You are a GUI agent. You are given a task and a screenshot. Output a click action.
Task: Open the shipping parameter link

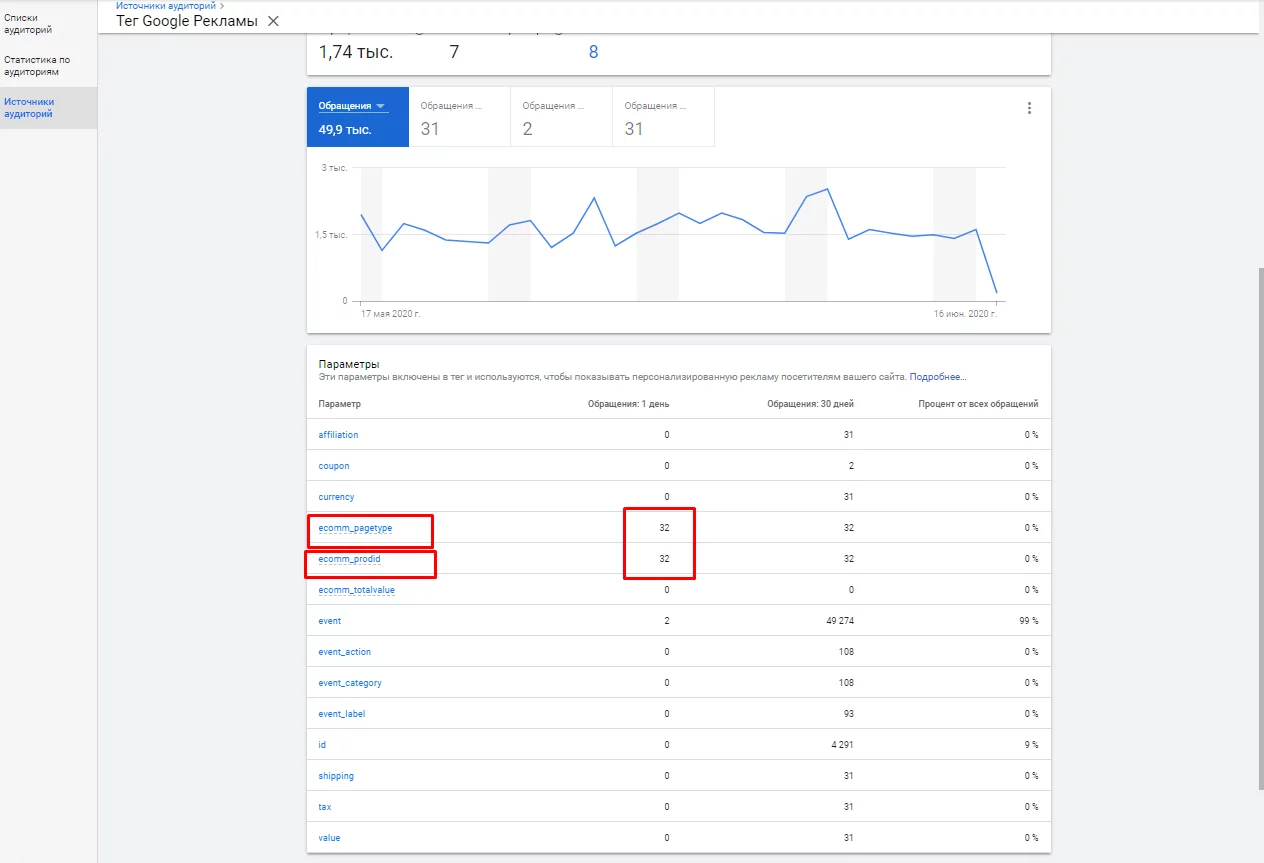click(336, 776)
